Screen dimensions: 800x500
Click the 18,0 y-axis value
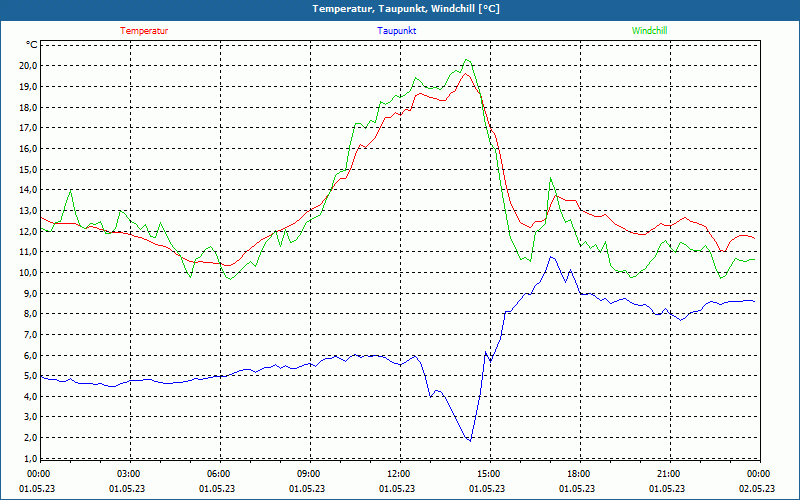point(28,108)
